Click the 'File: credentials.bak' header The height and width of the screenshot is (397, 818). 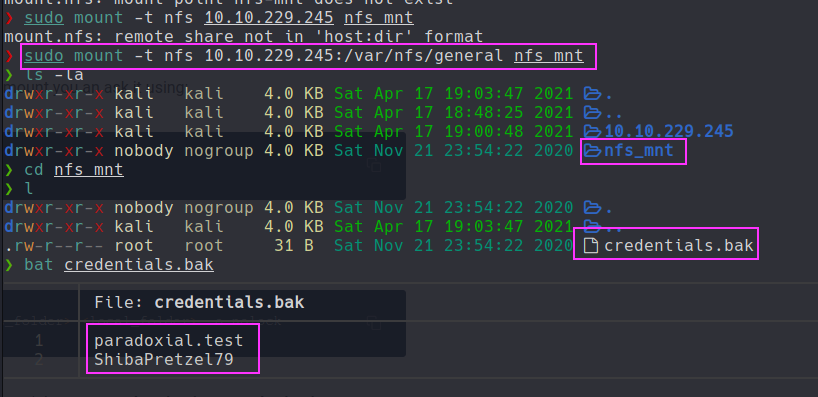[199, 303]
